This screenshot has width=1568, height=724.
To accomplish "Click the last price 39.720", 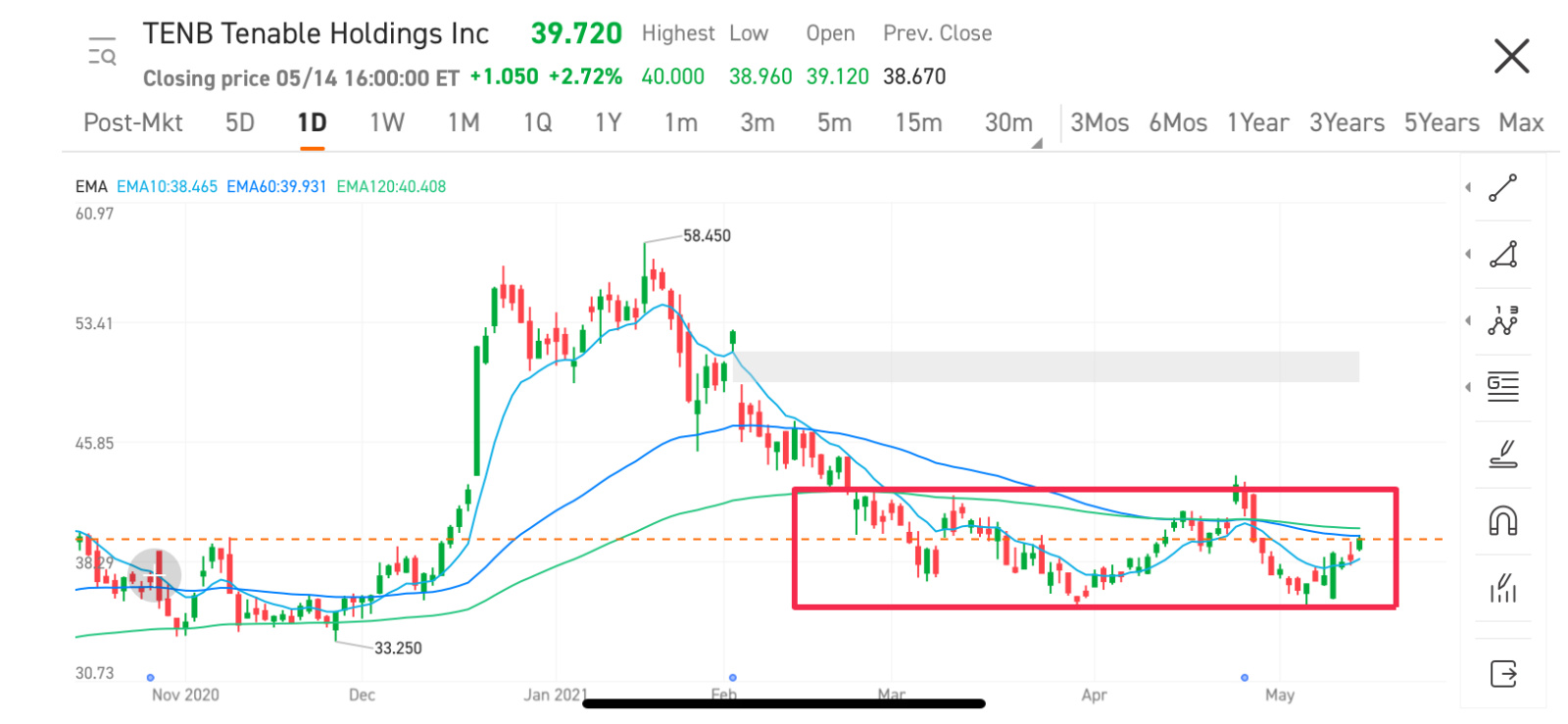I will click(576, 33).
